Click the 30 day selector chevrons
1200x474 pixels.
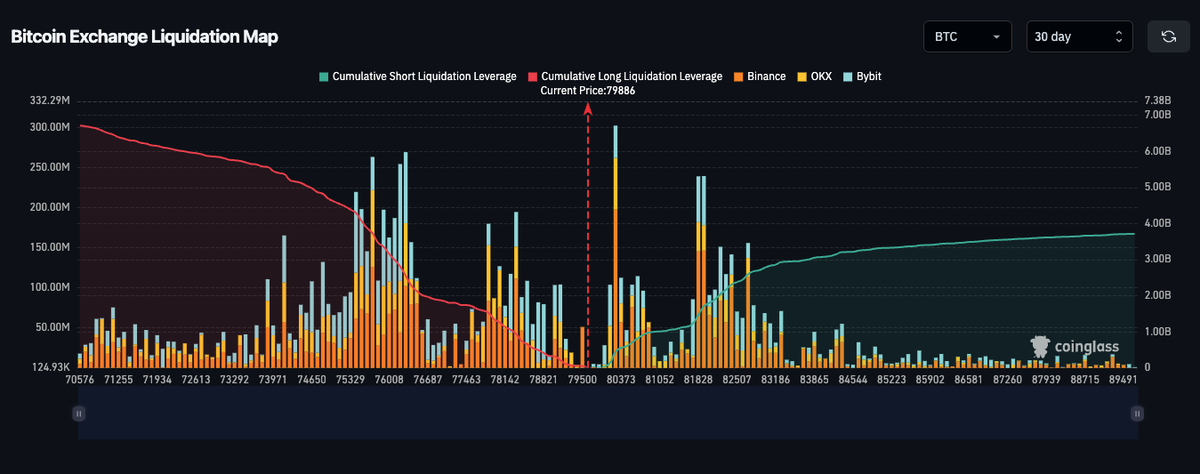1118,37
